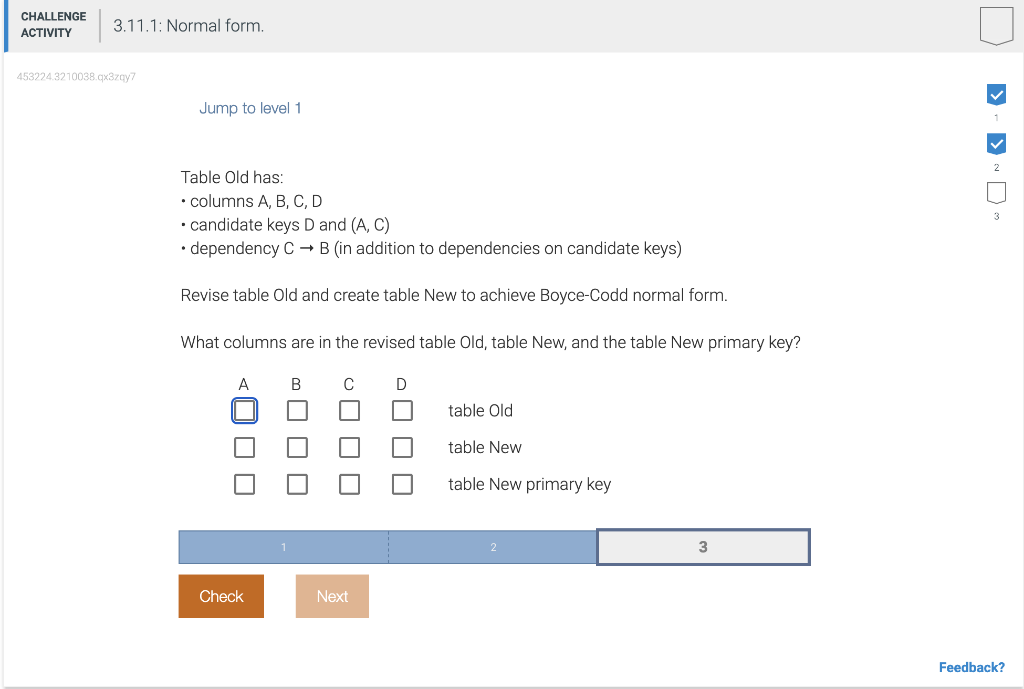Screen dimensions: 1024x689
Task: Open the Feedback link at bottom right
Action: pyautogui.click(x=971, y=667)
